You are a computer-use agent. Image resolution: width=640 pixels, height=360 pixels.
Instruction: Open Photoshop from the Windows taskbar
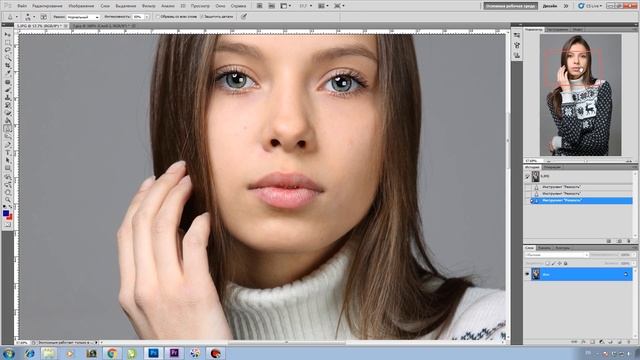pyautogui.click(x=153, y=353)
